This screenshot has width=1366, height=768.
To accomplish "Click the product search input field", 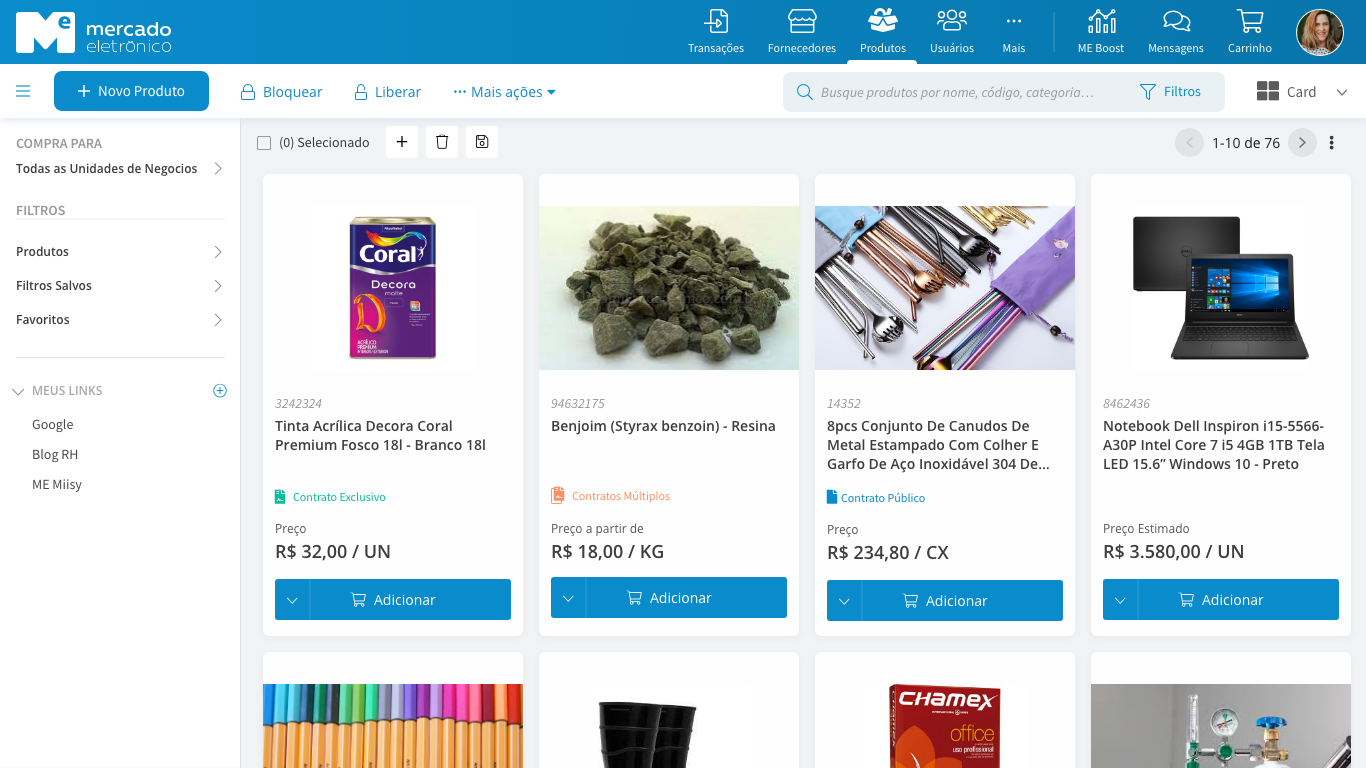I will coord(960,92).
